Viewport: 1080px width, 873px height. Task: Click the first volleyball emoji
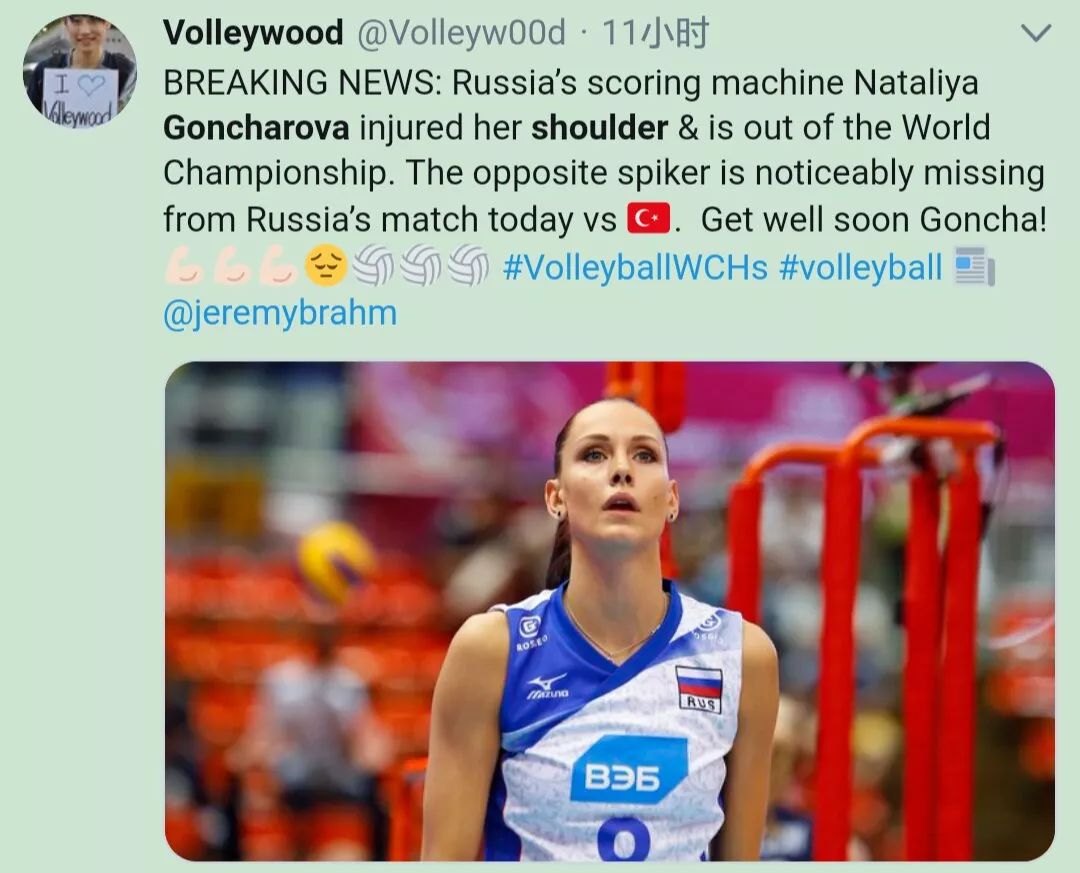[x=373, y=265]
